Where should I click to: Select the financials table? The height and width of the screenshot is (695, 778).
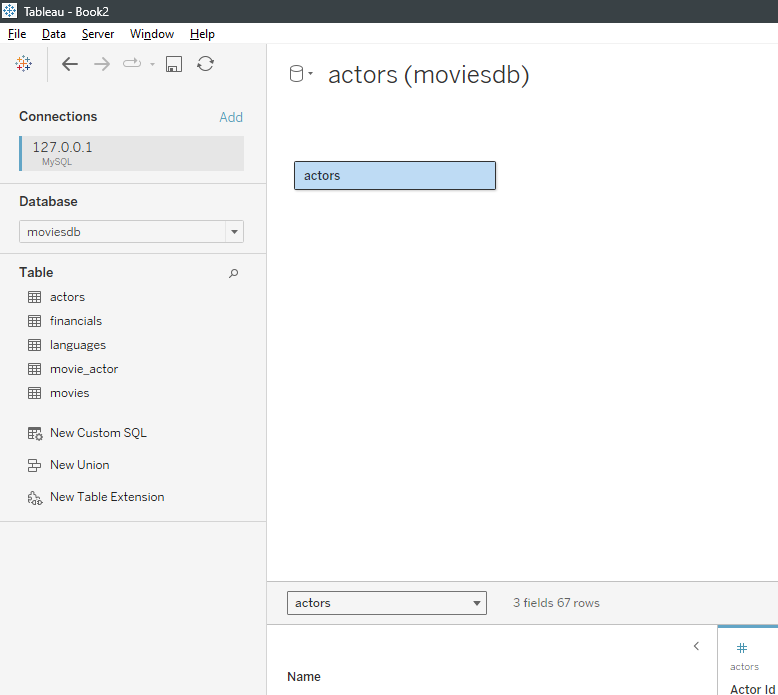(75, 321)
